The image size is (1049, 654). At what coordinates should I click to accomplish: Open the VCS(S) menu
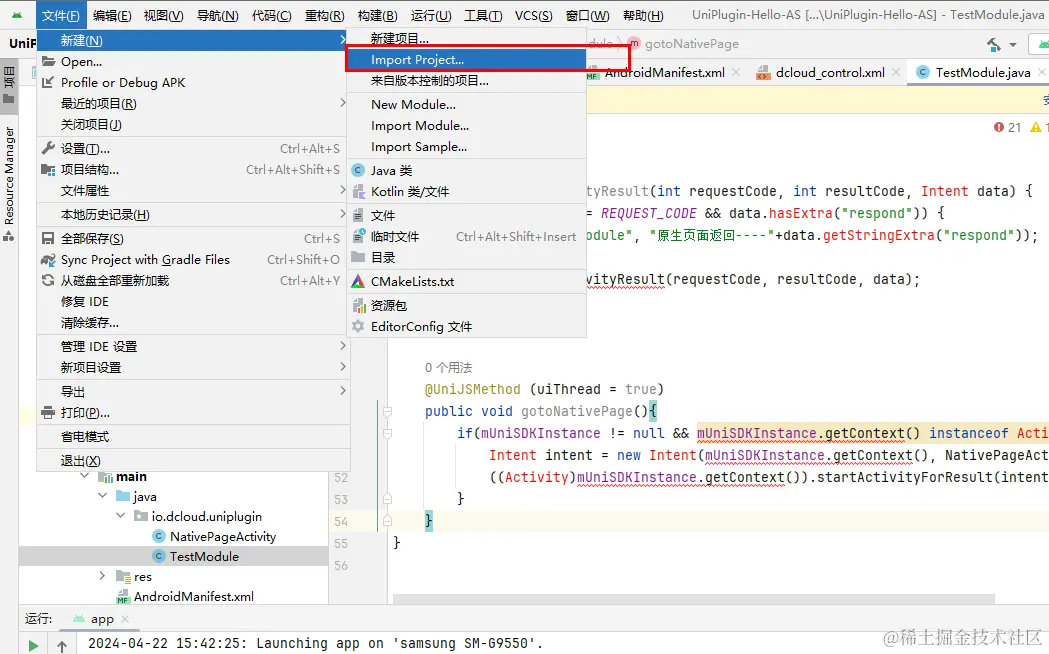pyautogui.click(x=533, y=15)
